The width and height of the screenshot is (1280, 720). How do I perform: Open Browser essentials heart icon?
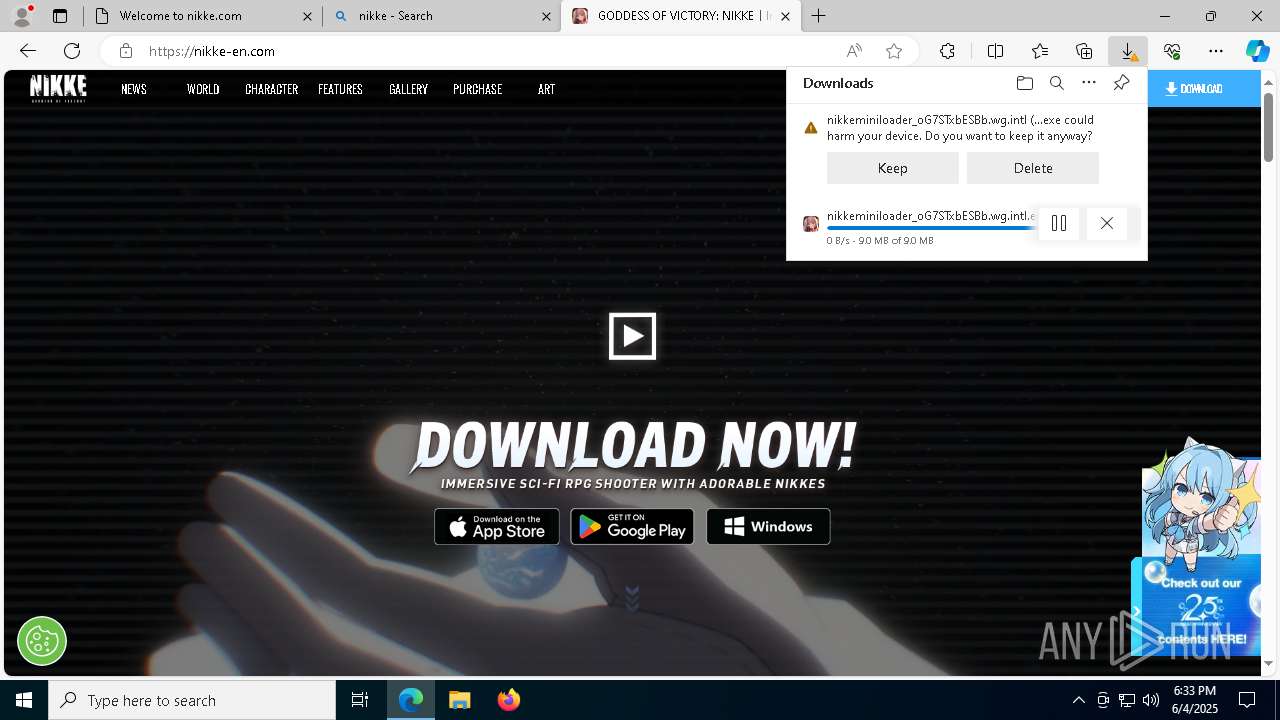click(1172, 51)
